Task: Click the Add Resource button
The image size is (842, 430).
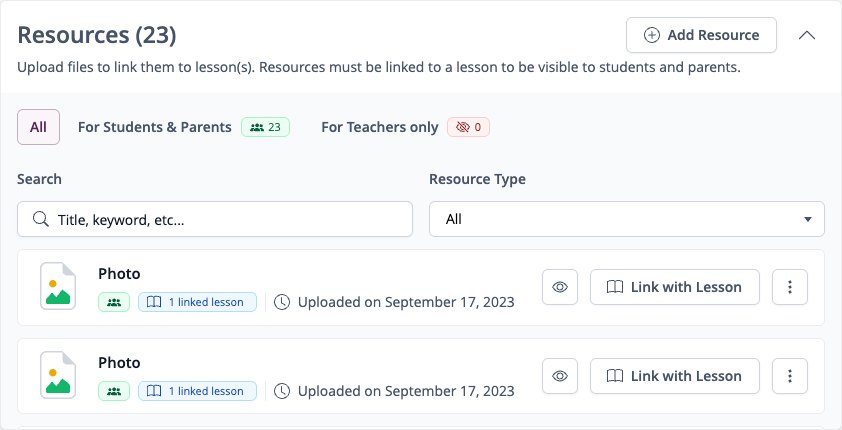Action: [701, 35]
